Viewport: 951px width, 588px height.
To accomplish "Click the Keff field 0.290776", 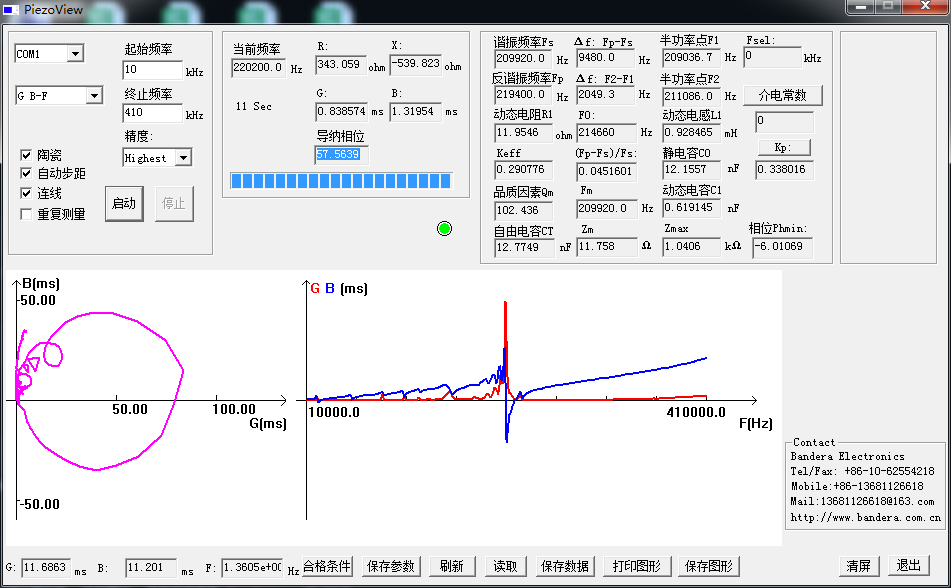I will [x=523, y=170].
